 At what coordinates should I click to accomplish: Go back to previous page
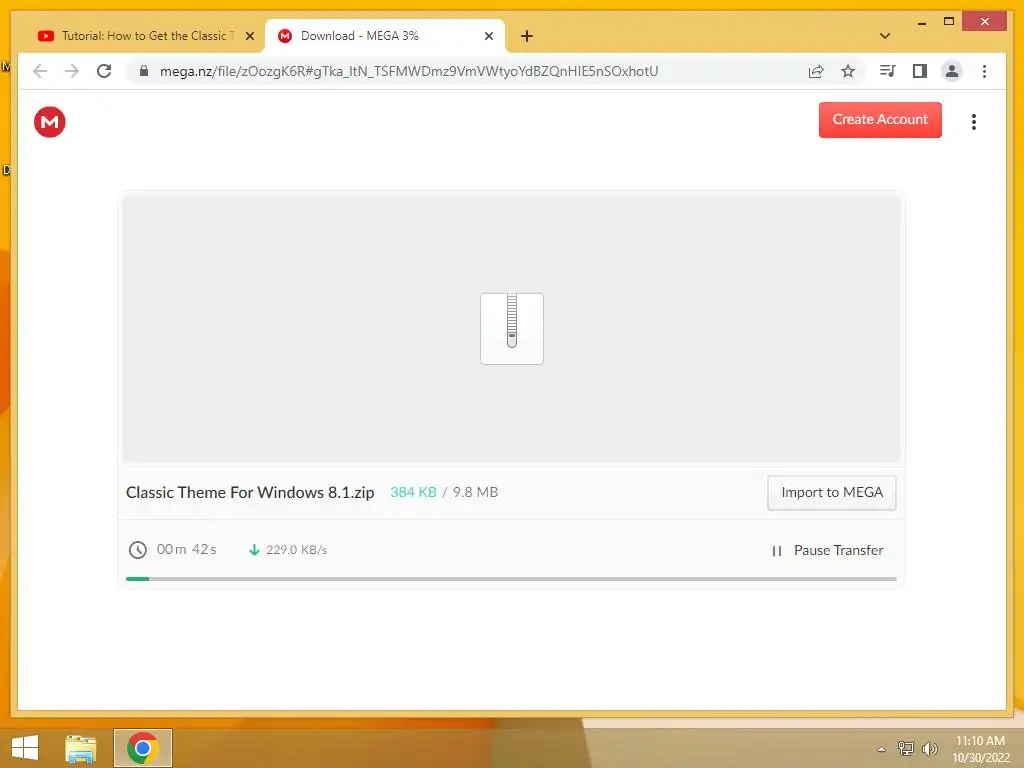click(40, 71)
